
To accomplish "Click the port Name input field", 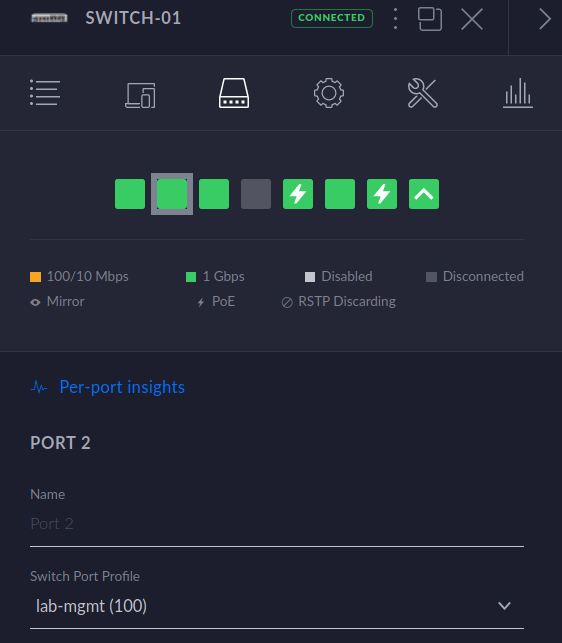I will pyautogui.click(x=277, y=524).
